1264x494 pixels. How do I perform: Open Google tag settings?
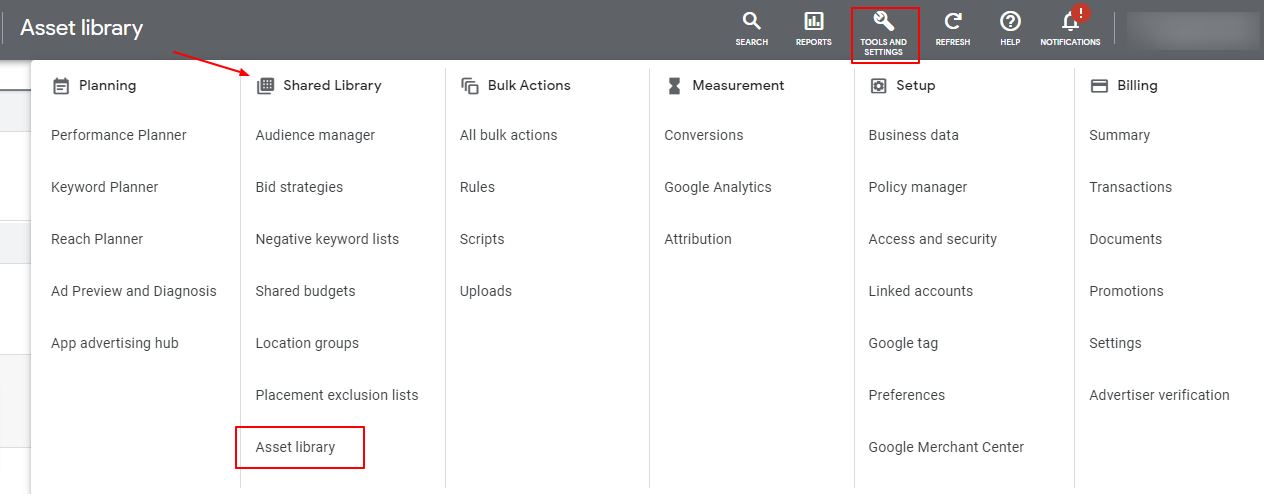(x=904, y=343)
